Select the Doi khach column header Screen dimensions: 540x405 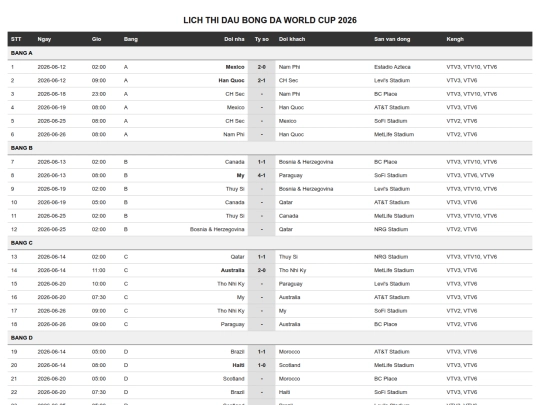coord(292,39)
